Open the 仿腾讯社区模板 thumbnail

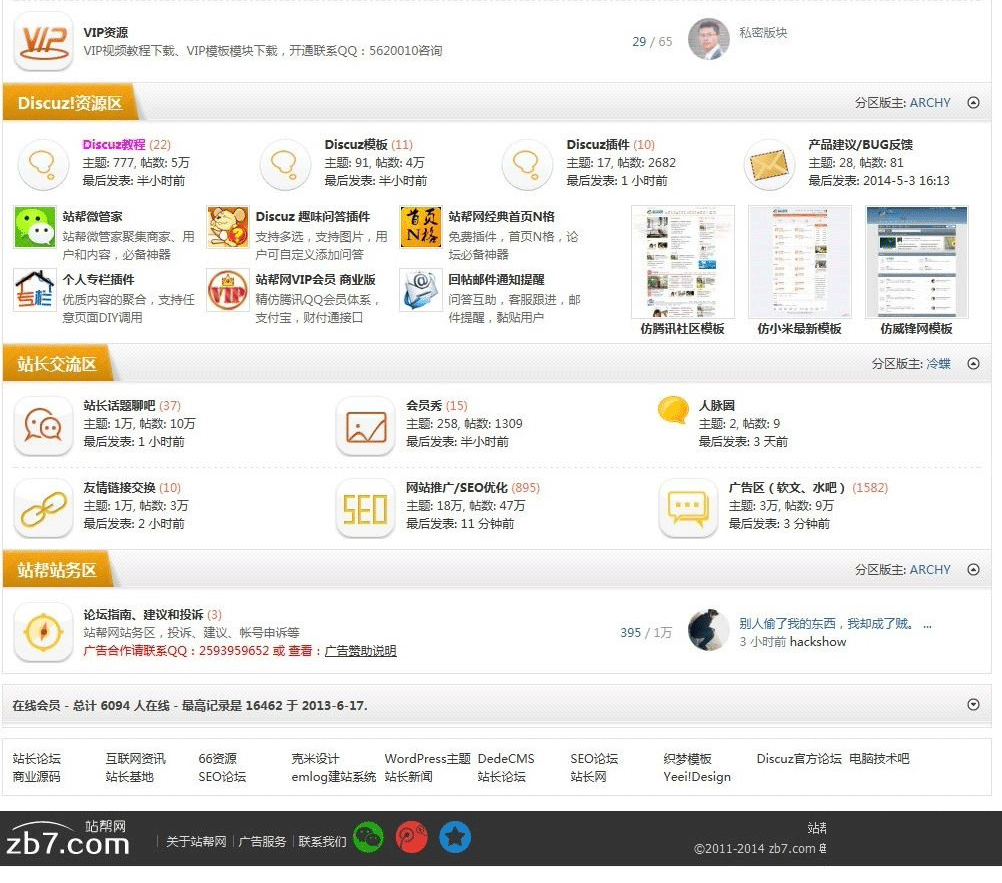[x=682, y=262]
